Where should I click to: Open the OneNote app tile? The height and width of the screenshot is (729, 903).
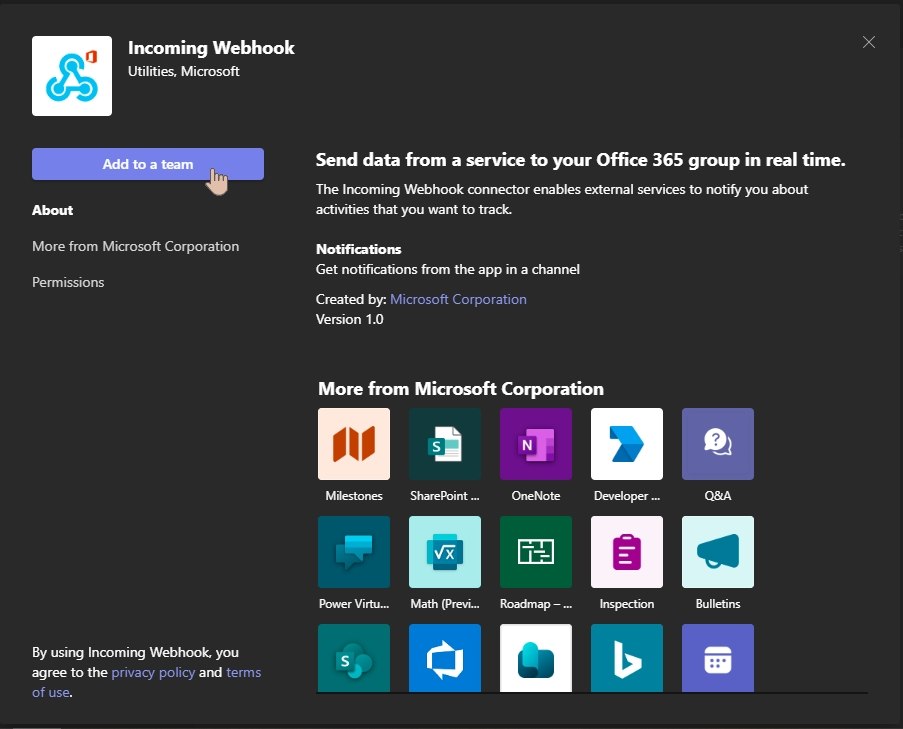pyautogui.click(x=536, y=444)
